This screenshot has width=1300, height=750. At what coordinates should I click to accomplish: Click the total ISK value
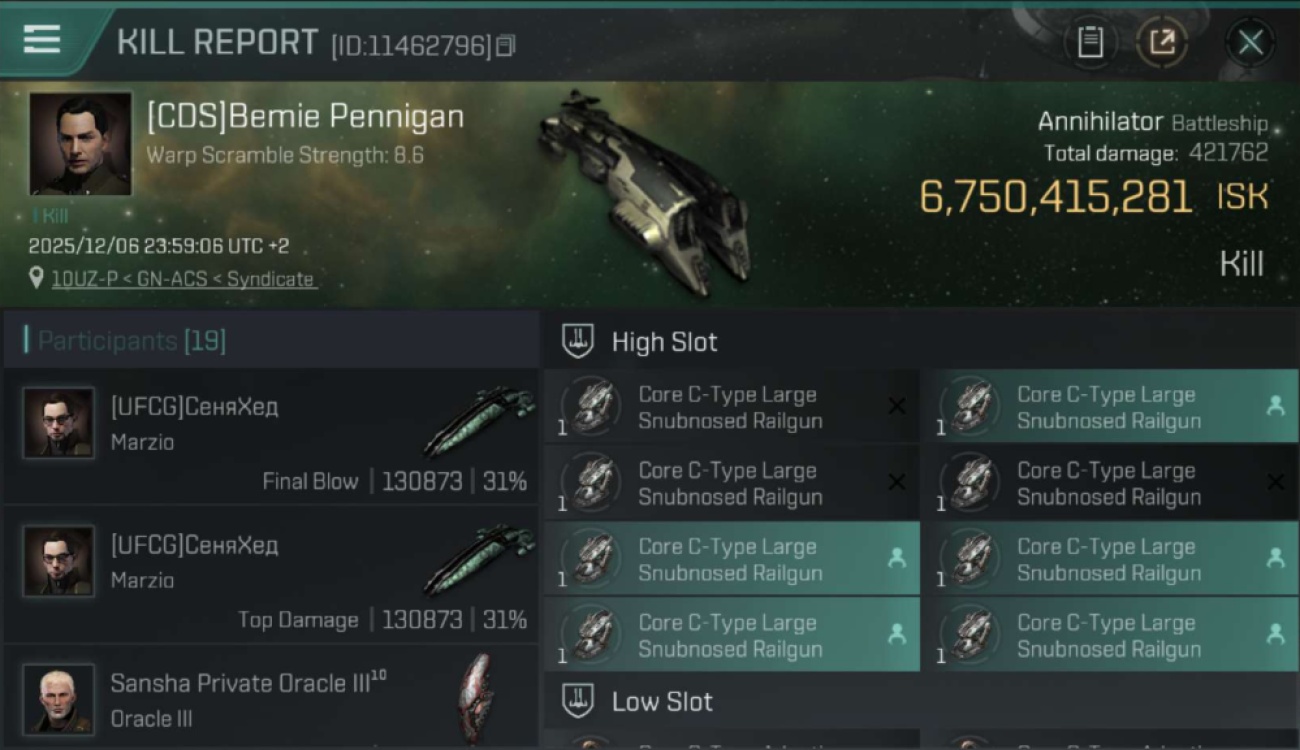tap(1055, 197)
